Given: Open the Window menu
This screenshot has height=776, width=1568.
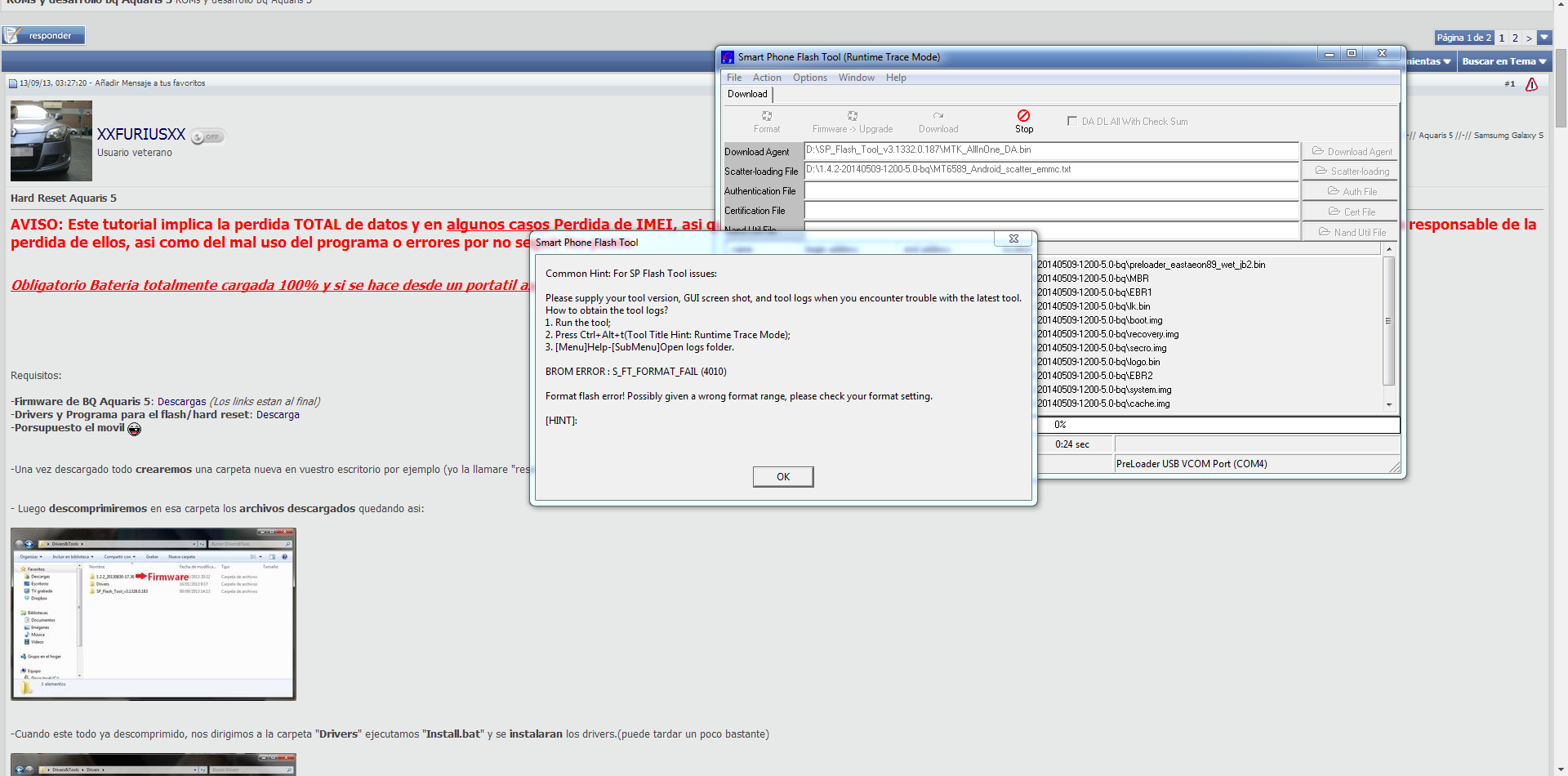Looking at the screenshot, I should 856,78.
